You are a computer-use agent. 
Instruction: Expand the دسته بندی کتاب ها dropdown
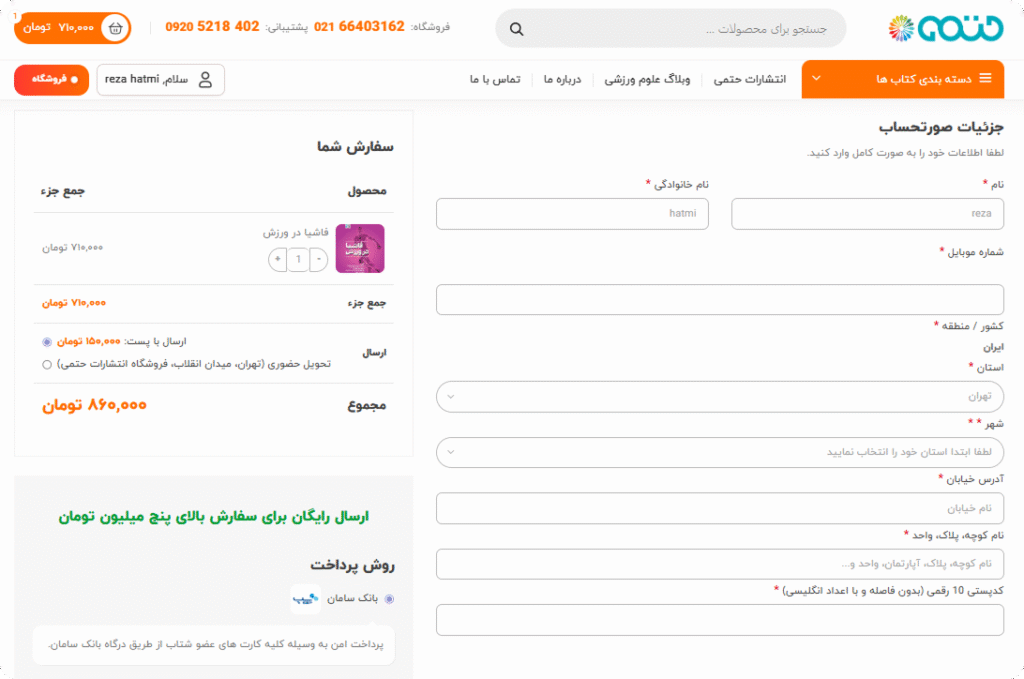(x=903, y=79)
